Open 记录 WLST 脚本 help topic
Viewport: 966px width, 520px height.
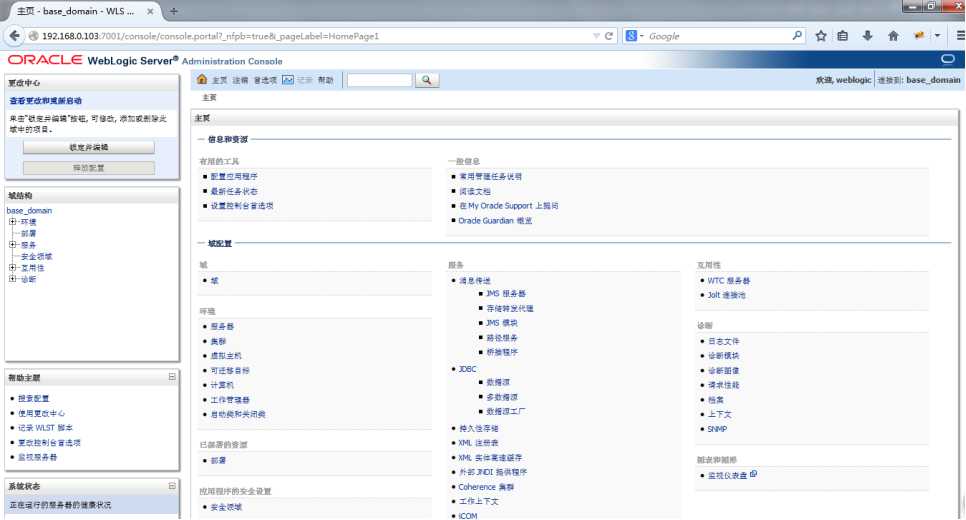point(46,428)
